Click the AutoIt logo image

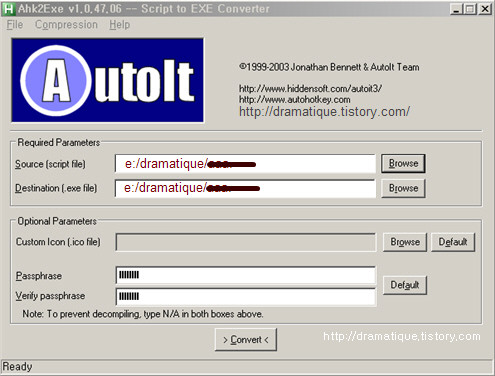(108, 80)
